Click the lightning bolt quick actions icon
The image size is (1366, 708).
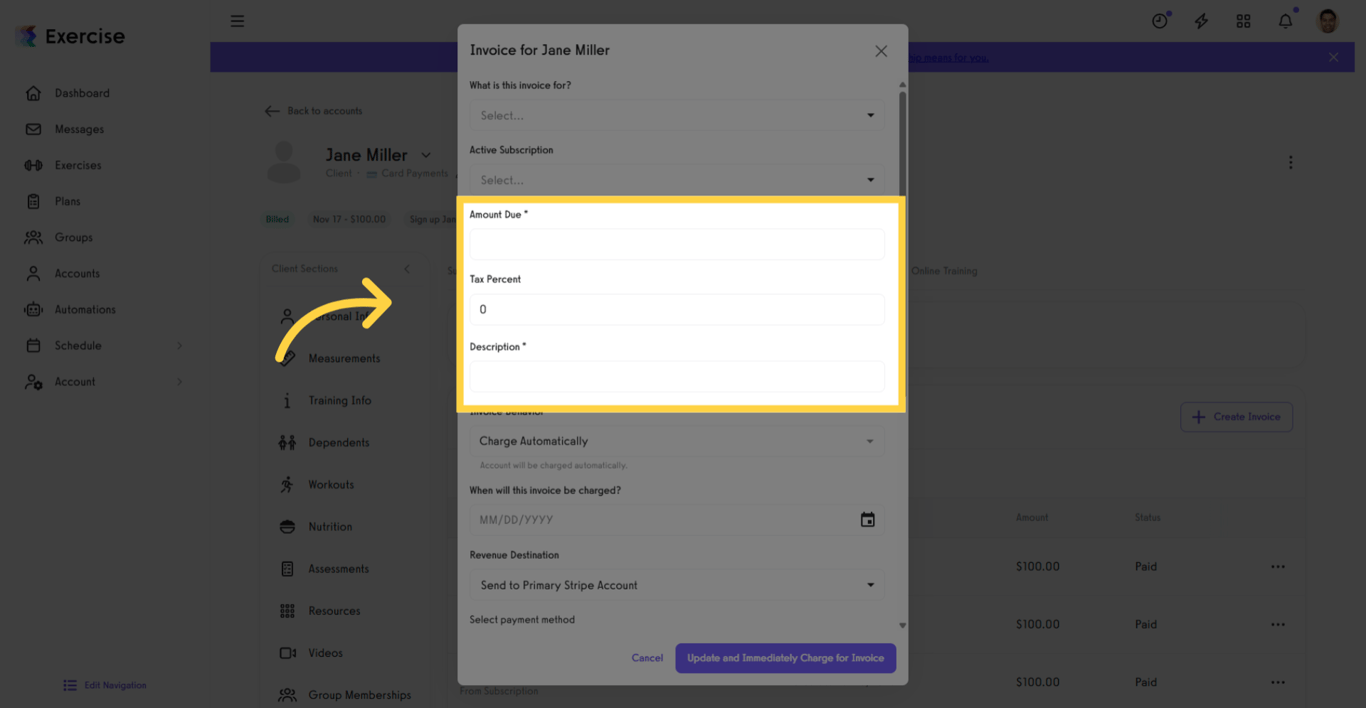pyautogui.click(x=1201, y=20)
